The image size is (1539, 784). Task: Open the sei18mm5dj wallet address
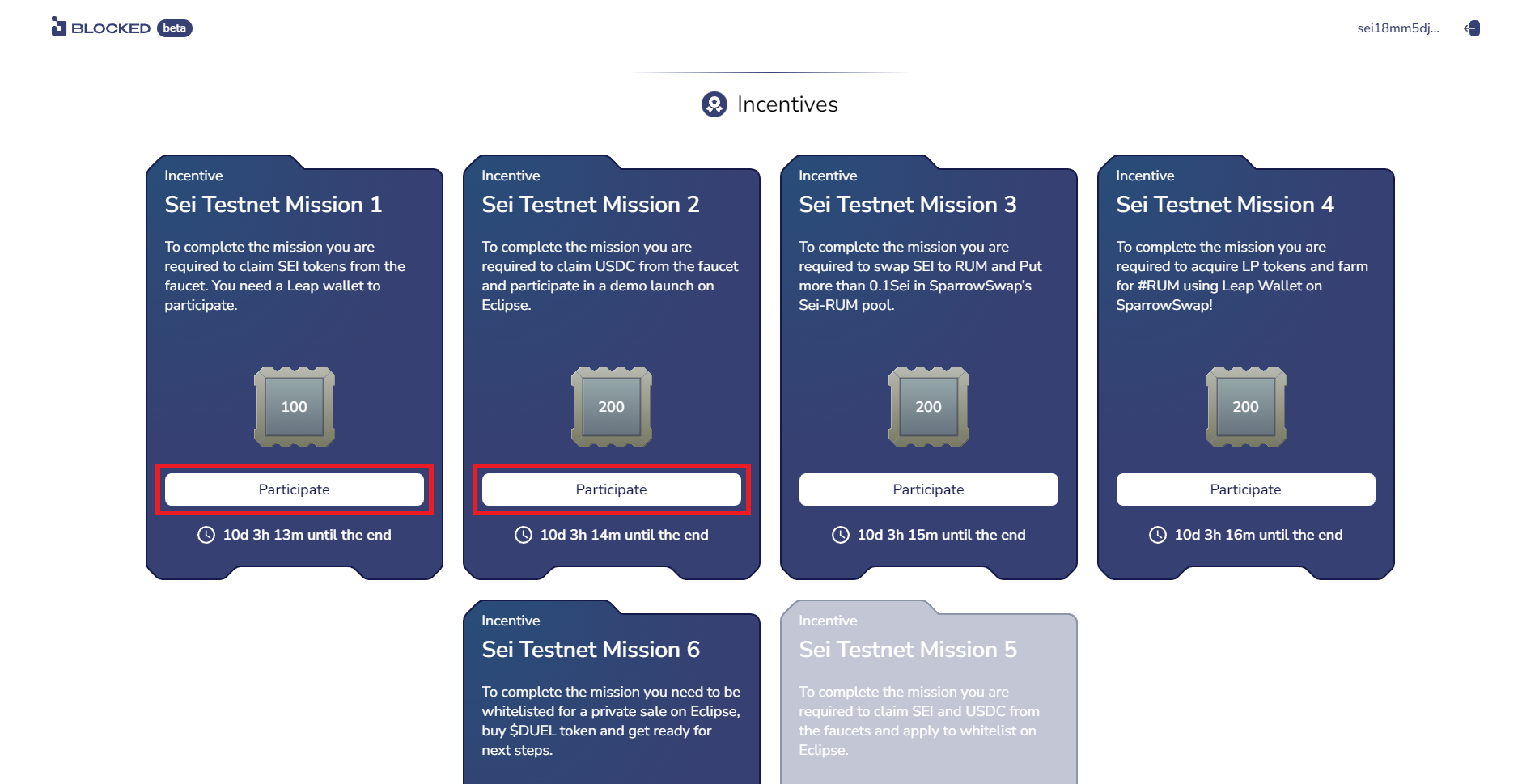tap(1397, 28)
